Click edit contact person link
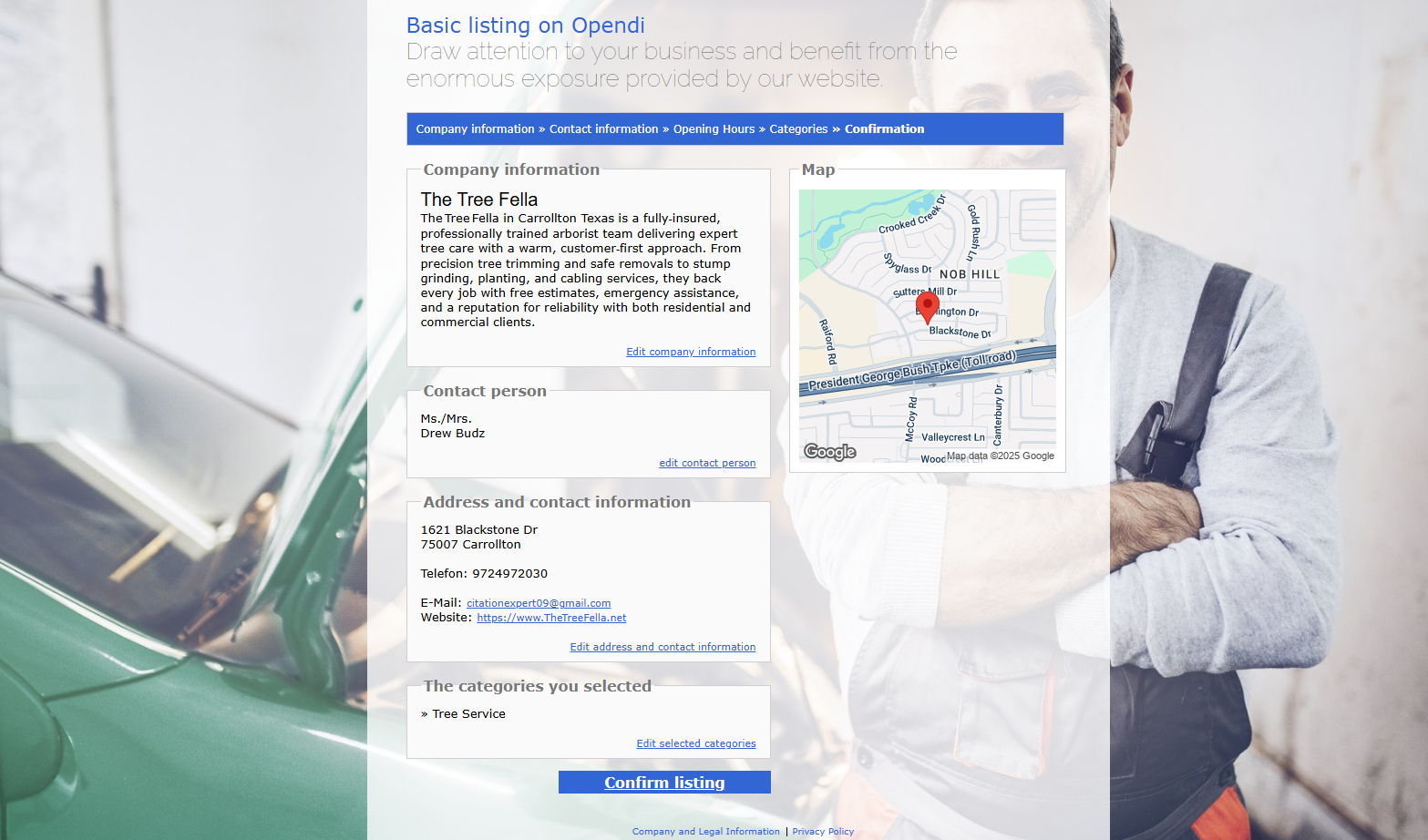 click(x=707, y=463)
